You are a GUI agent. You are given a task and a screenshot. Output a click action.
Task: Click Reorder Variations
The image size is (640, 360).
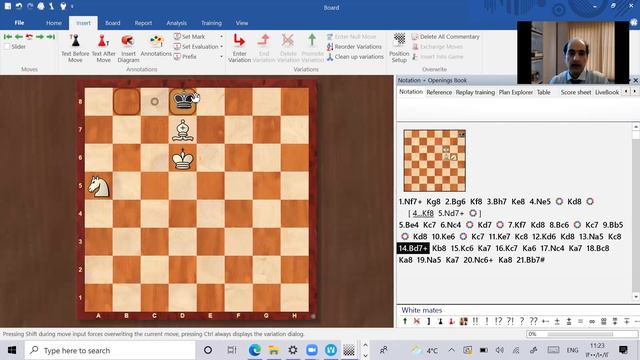(x=354, y=47)
